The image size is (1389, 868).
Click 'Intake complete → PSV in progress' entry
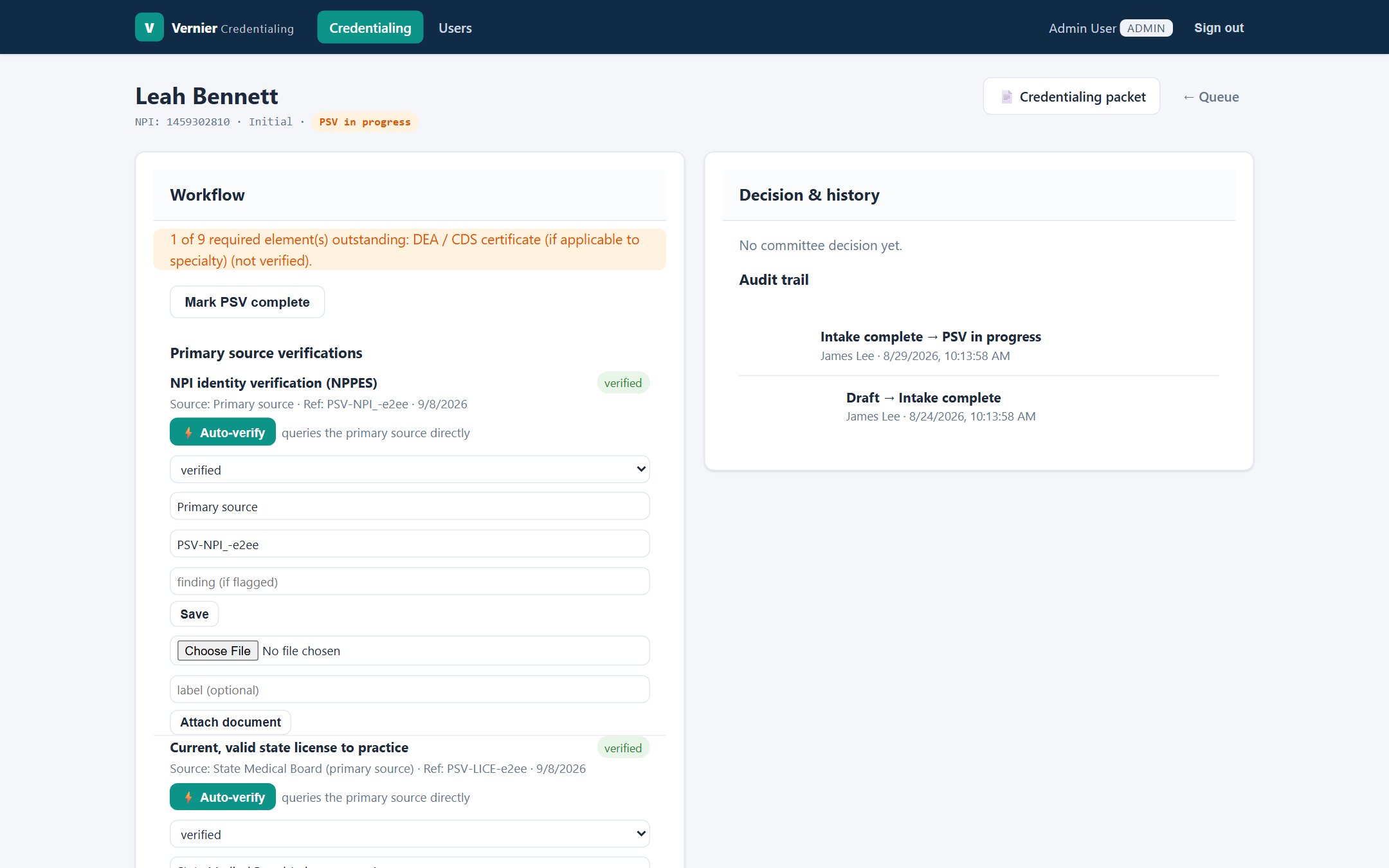931,337
